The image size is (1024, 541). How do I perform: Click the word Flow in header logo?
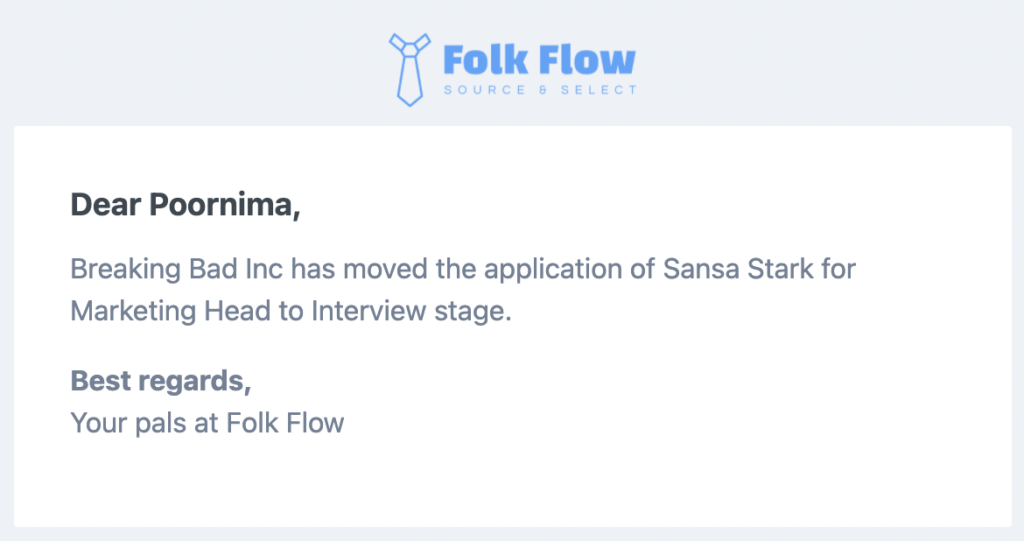[587, 60]
